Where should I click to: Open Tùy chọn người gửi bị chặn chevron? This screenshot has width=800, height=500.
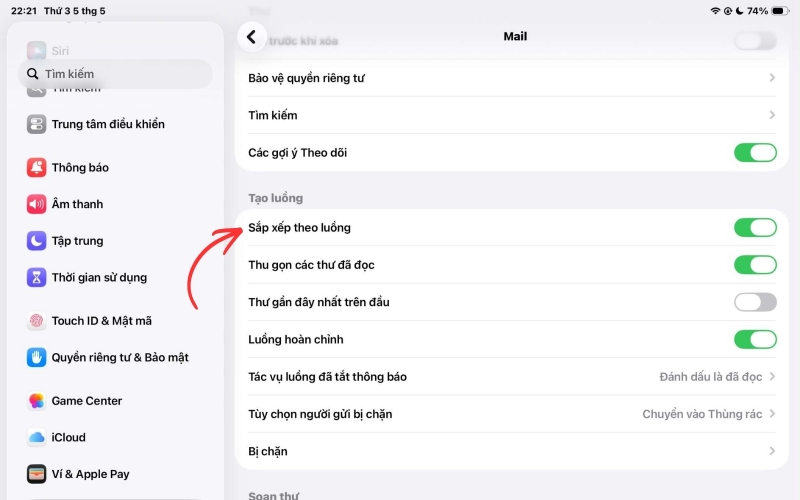click(x=772, y=414)
